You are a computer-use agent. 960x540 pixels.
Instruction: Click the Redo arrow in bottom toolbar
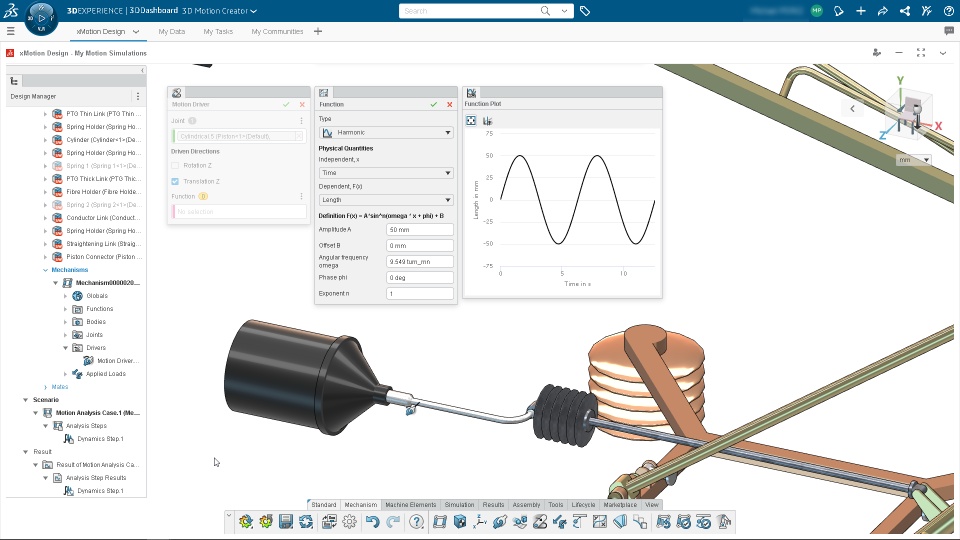pyautogui.click(x=393, y=522)
